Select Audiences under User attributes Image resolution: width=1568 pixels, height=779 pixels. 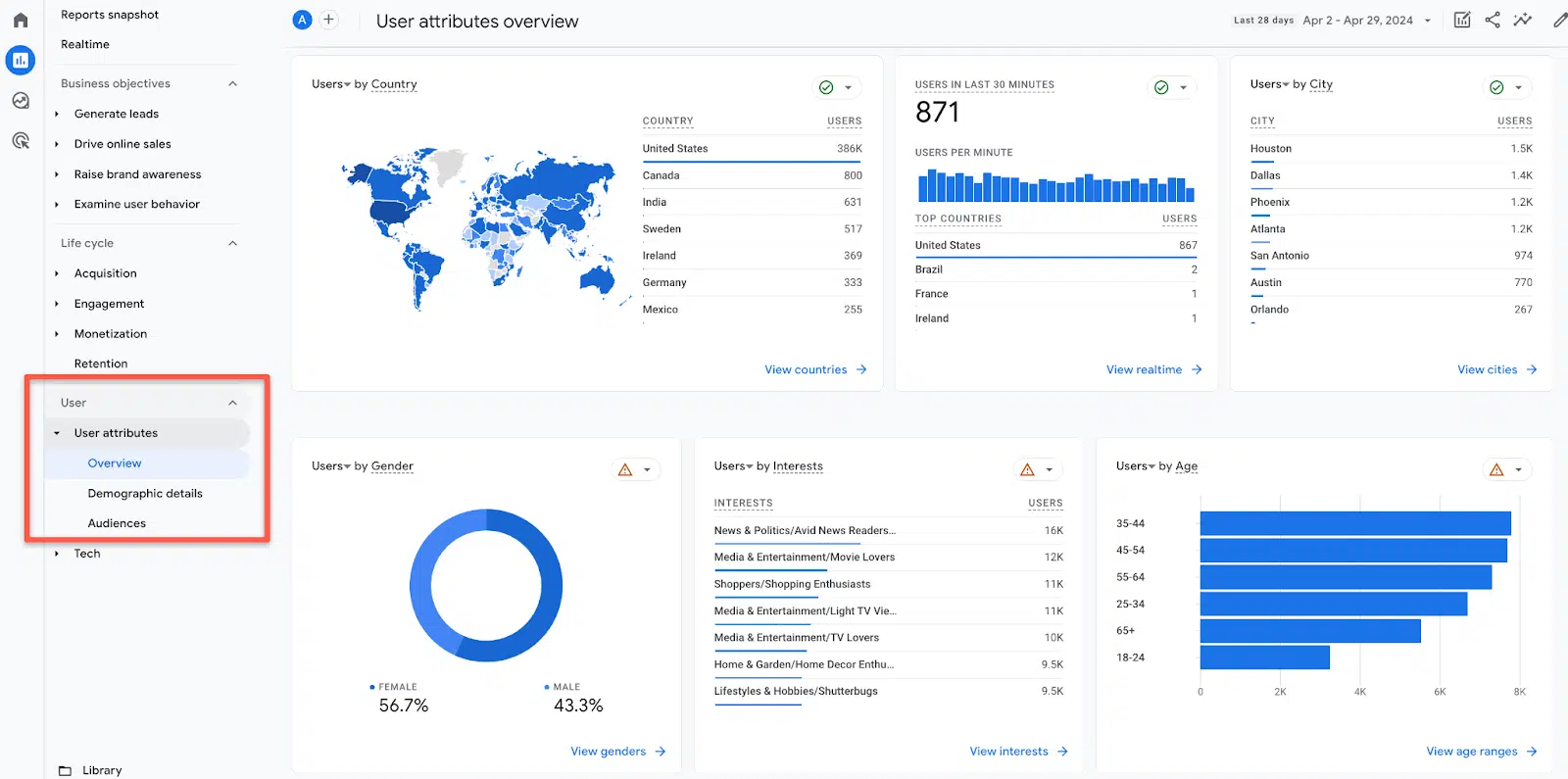[117, 523]
